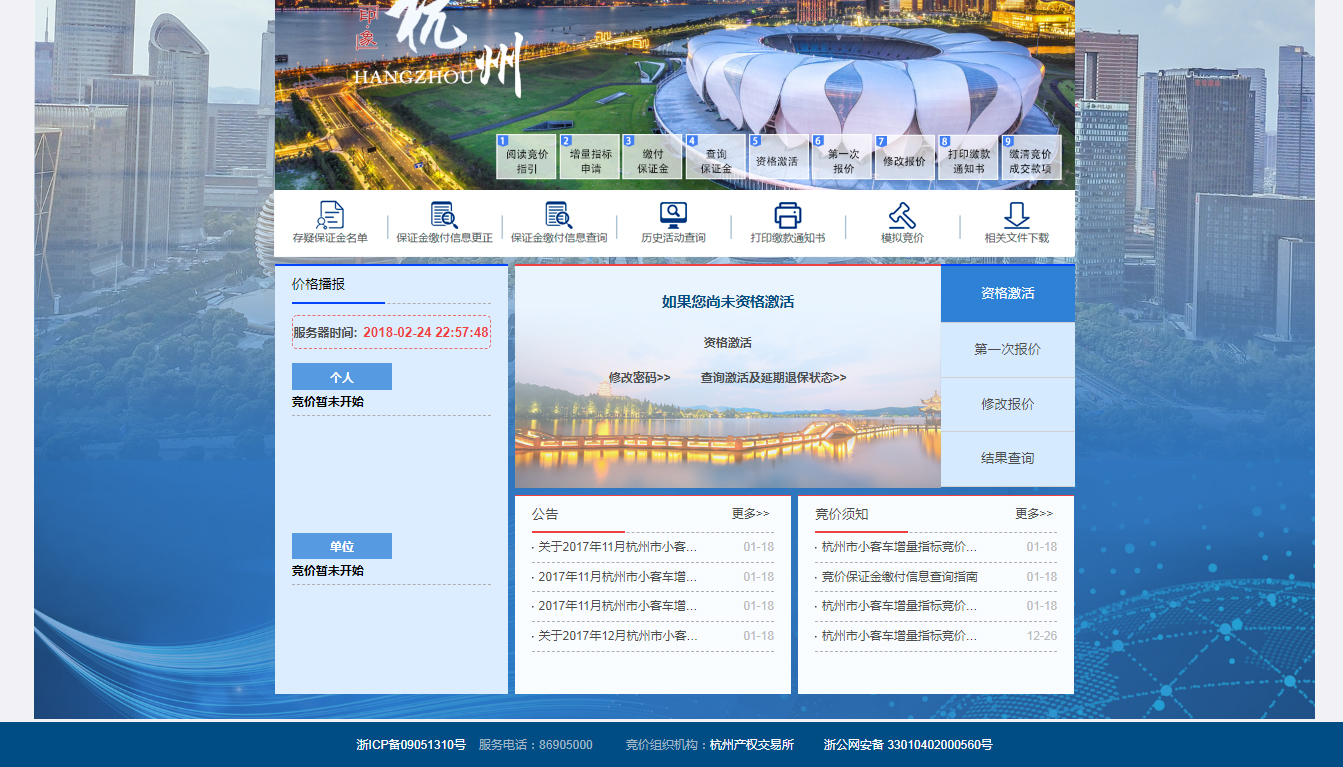Select step 3 缴付保证金
Viewport: 1343px width, 767px height.
[652, 158]
